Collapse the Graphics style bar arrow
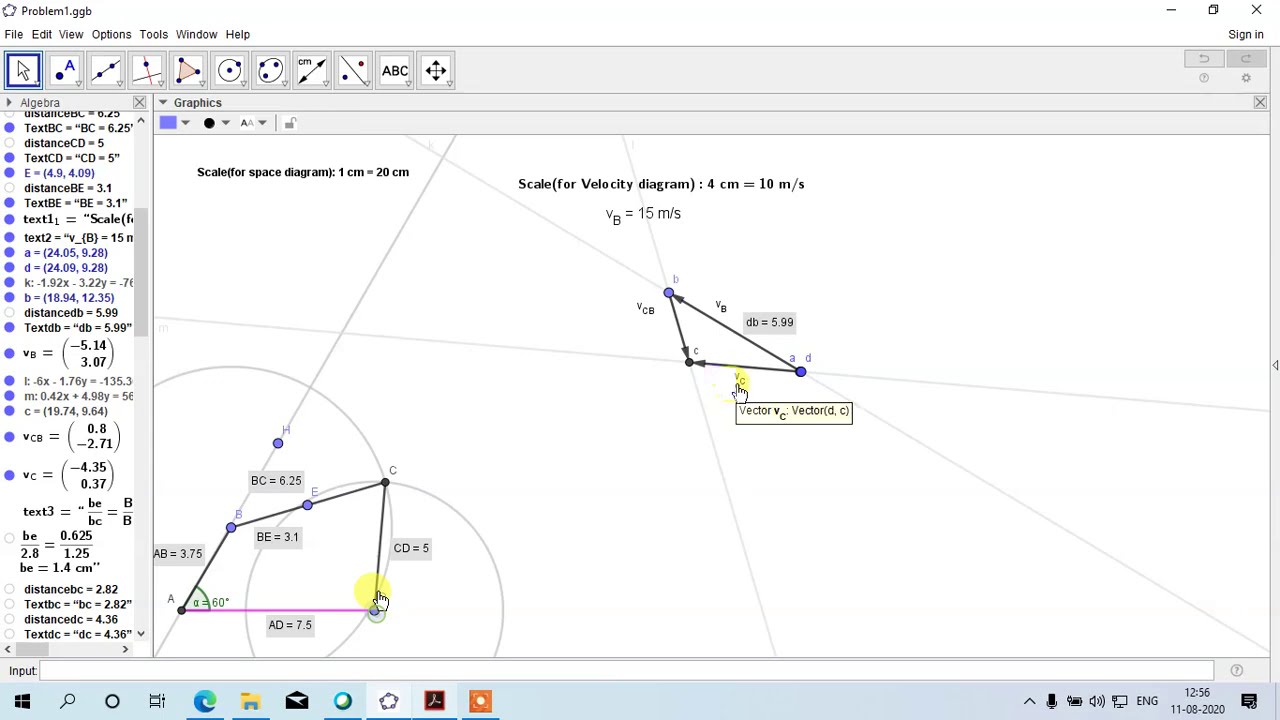 [162, 103]
